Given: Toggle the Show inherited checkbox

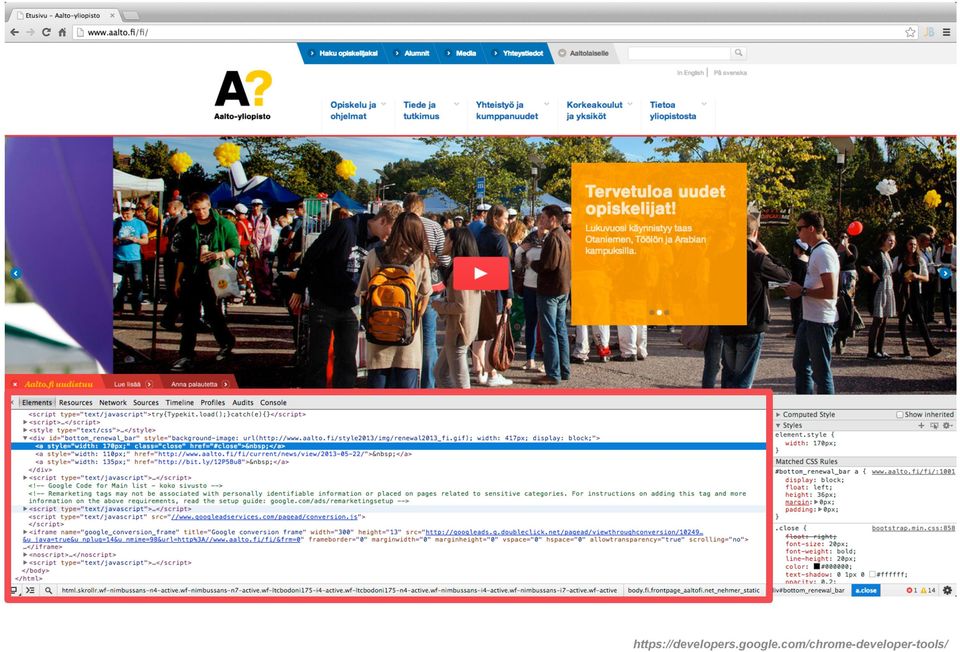Looking at the screenshot, I should (x=899, y=414).
